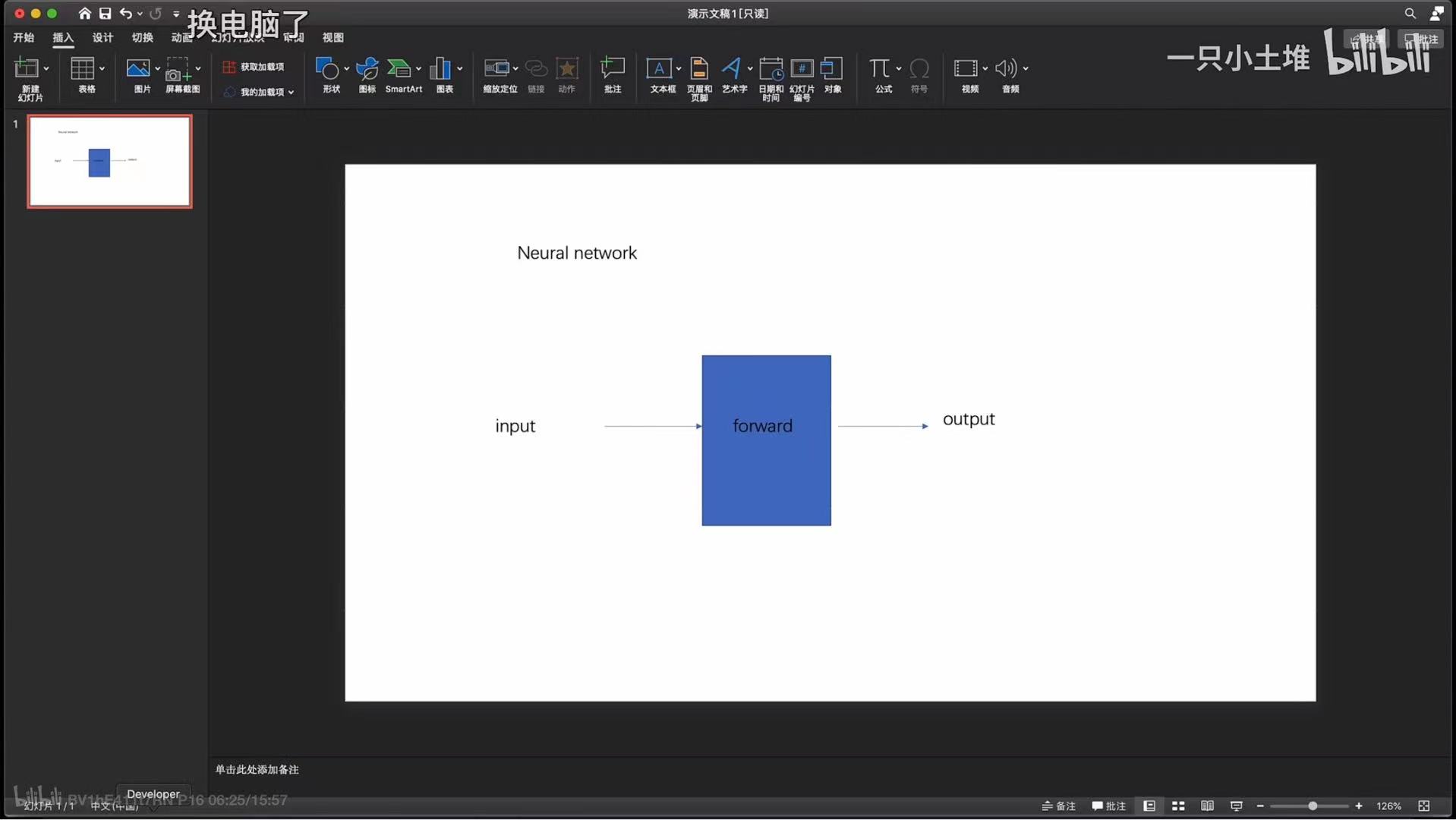1456x820 pixels.
Task: Switch to Slide Sorter view icon
Action: pos(1178,806)
